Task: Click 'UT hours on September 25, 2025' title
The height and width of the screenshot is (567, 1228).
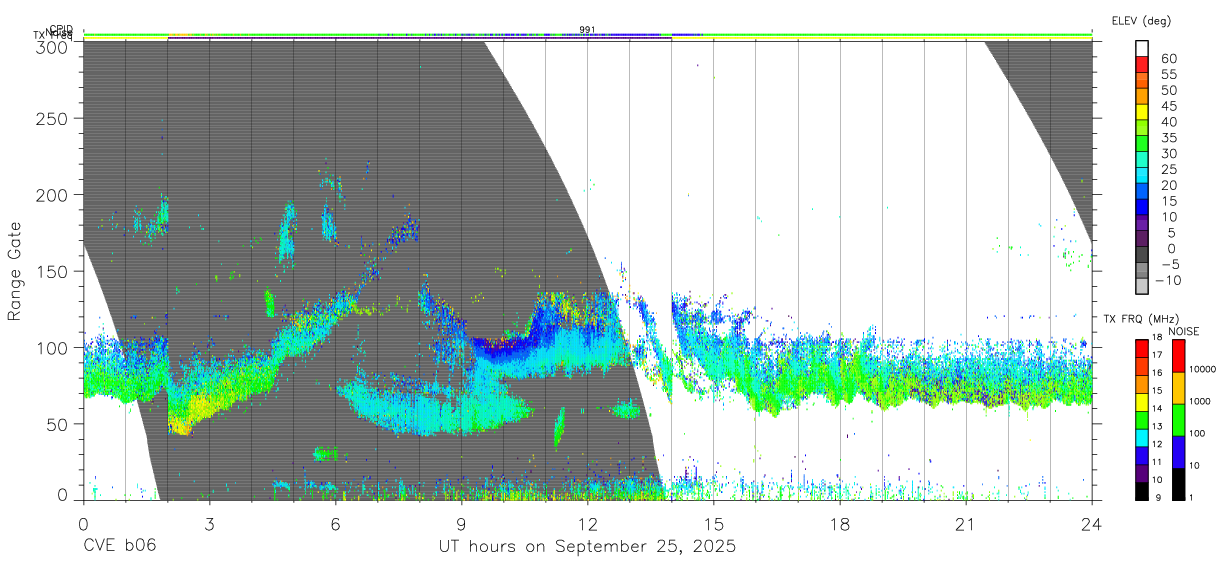Action: [x=587, y=547]
